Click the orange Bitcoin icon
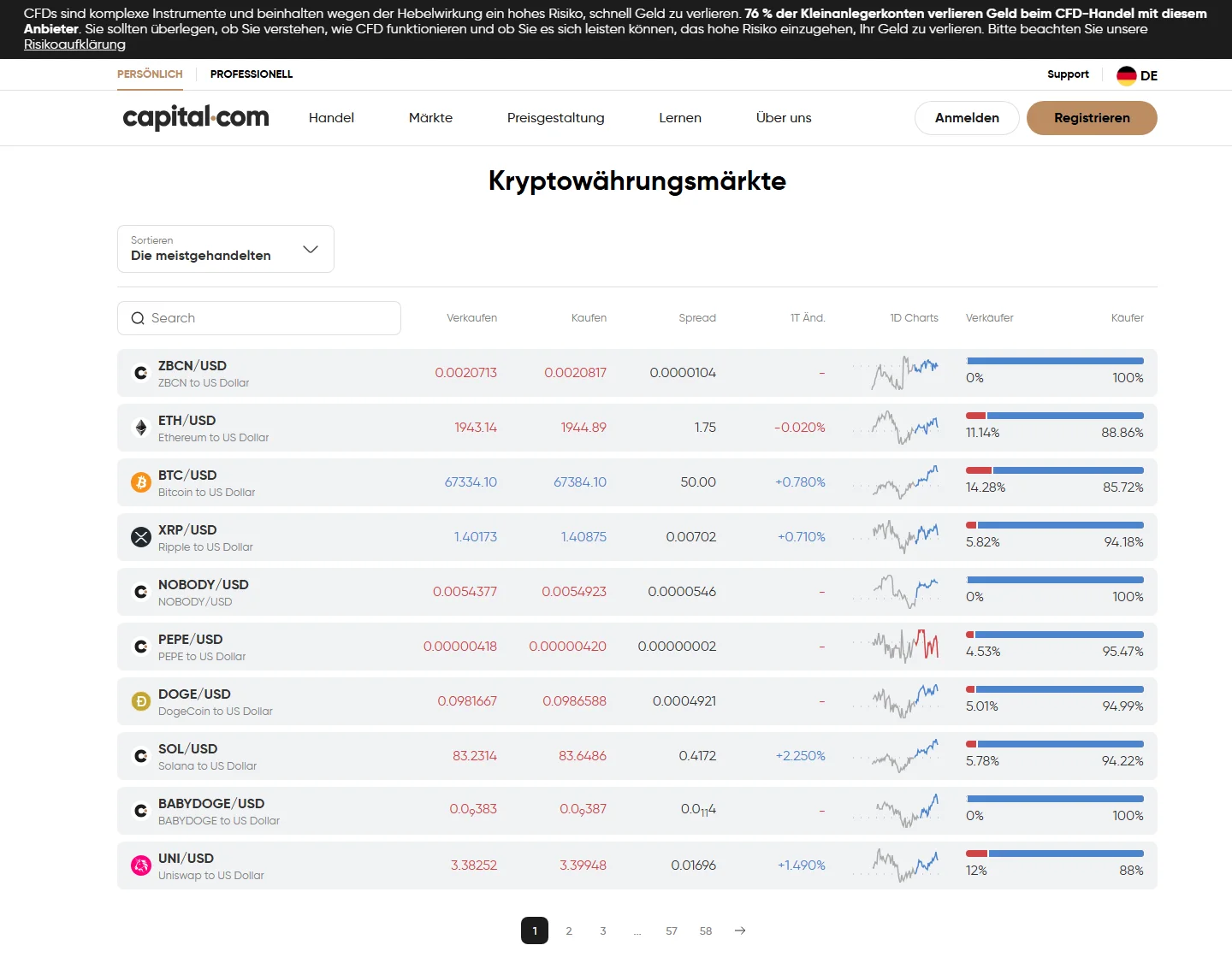 tap(141, 482)
